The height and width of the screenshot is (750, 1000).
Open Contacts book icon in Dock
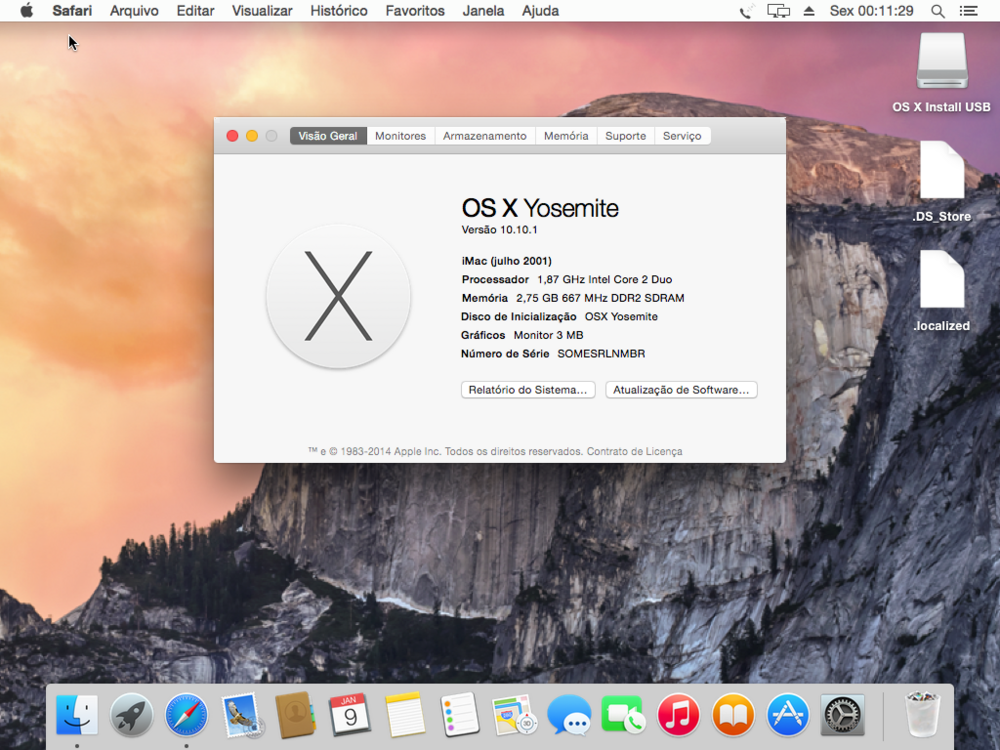point(295,715)
